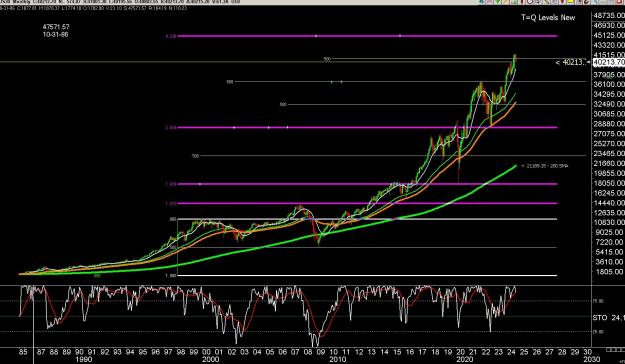Click the 95 year tick label
The width and height of the screenshot is (625, 364).
tap(143, 352)
